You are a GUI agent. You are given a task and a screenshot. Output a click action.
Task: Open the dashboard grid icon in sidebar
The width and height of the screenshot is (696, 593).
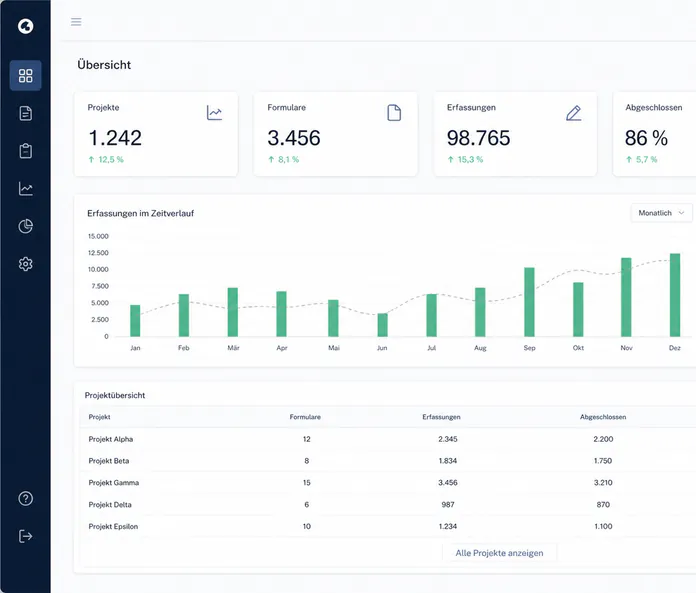tap(25, 75)
